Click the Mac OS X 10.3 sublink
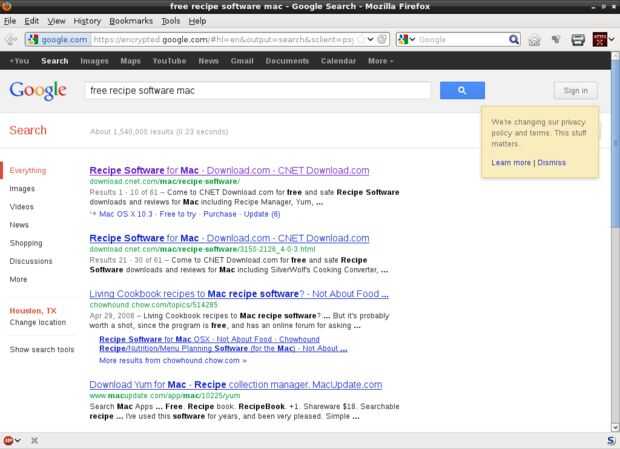This screenshot has width=620, height=449. tap(125, 214)
